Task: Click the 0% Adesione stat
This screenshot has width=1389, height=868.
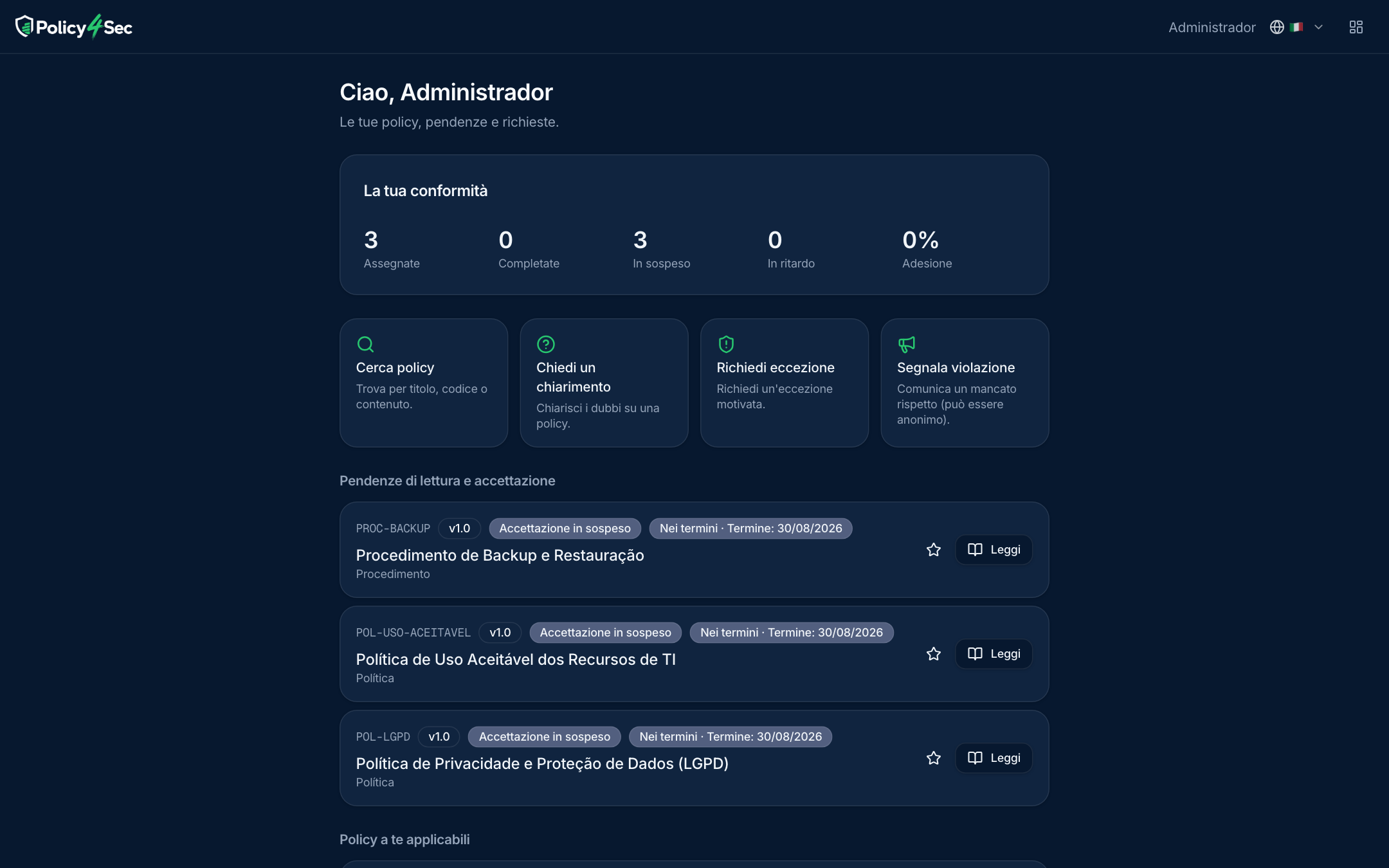Action: (927, 249)
